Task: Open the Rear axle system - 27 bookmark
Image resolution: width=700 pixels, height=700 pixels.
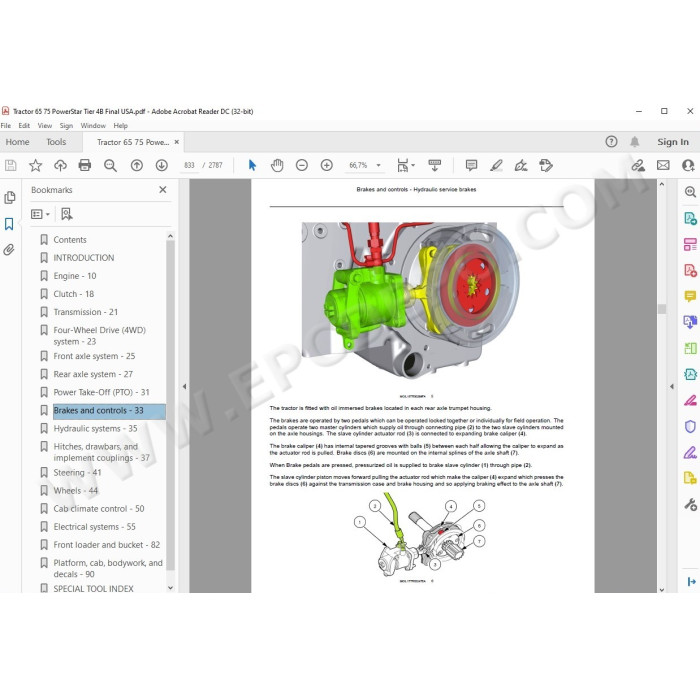Action: (x=93, y=374)
